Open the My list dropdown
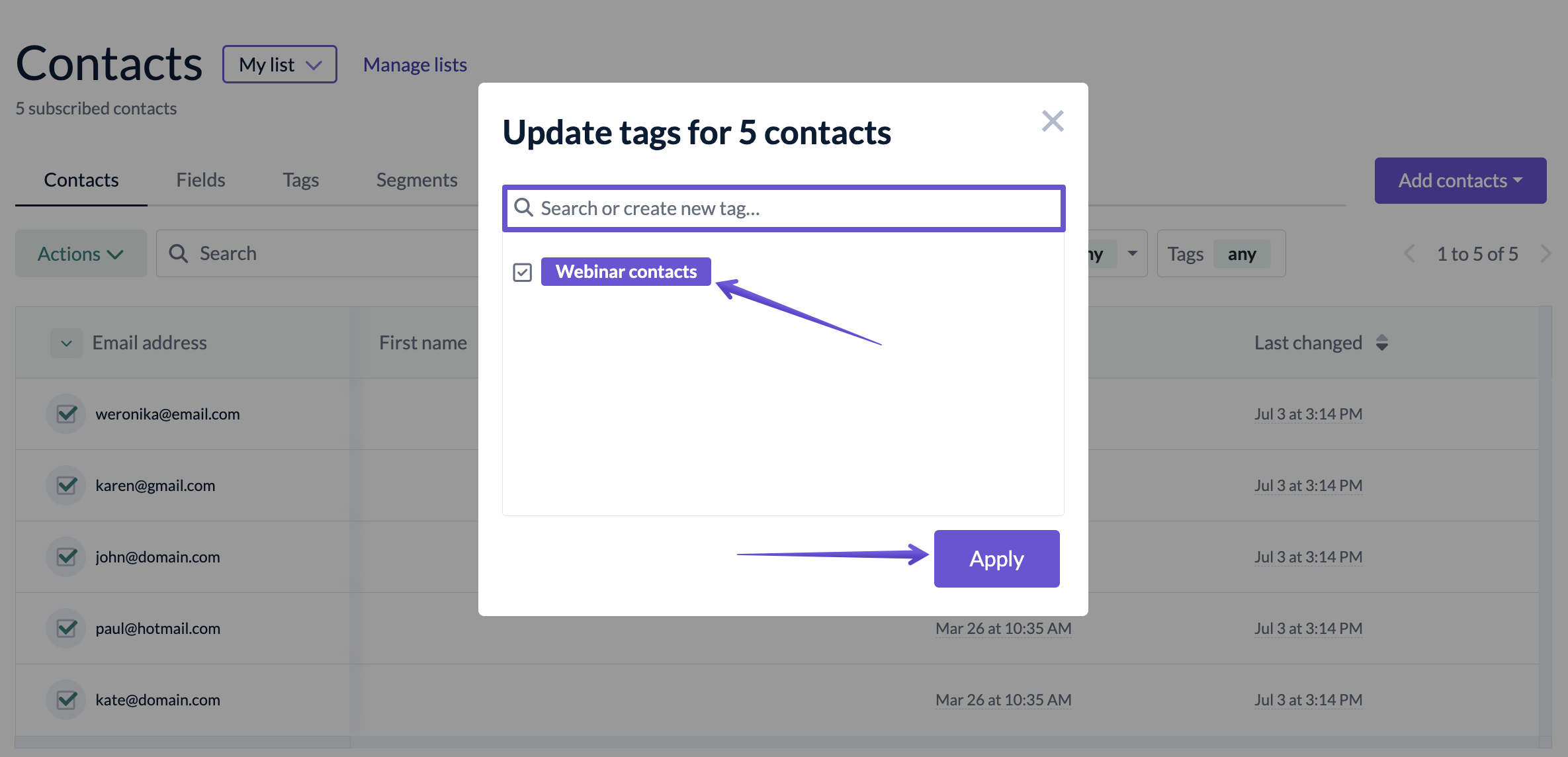1568x757 pixels. [280, 64]
